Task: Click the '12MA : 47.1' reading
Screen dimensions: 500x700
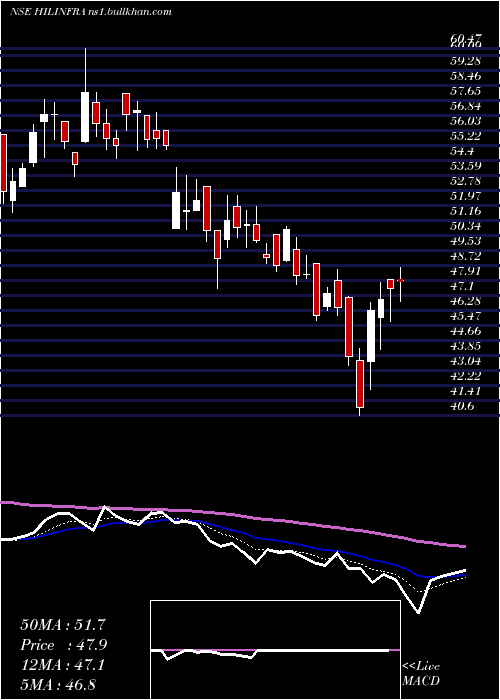Action: (x=62, y=665)
